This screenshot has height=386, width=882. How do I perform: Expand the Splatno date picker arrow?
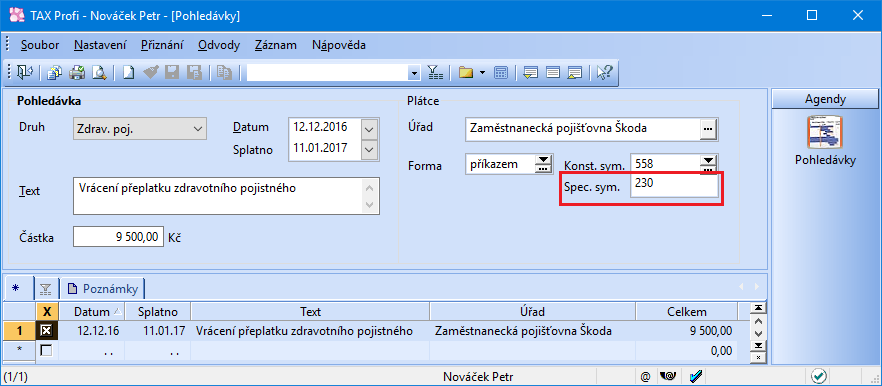(x=369, y=150)
